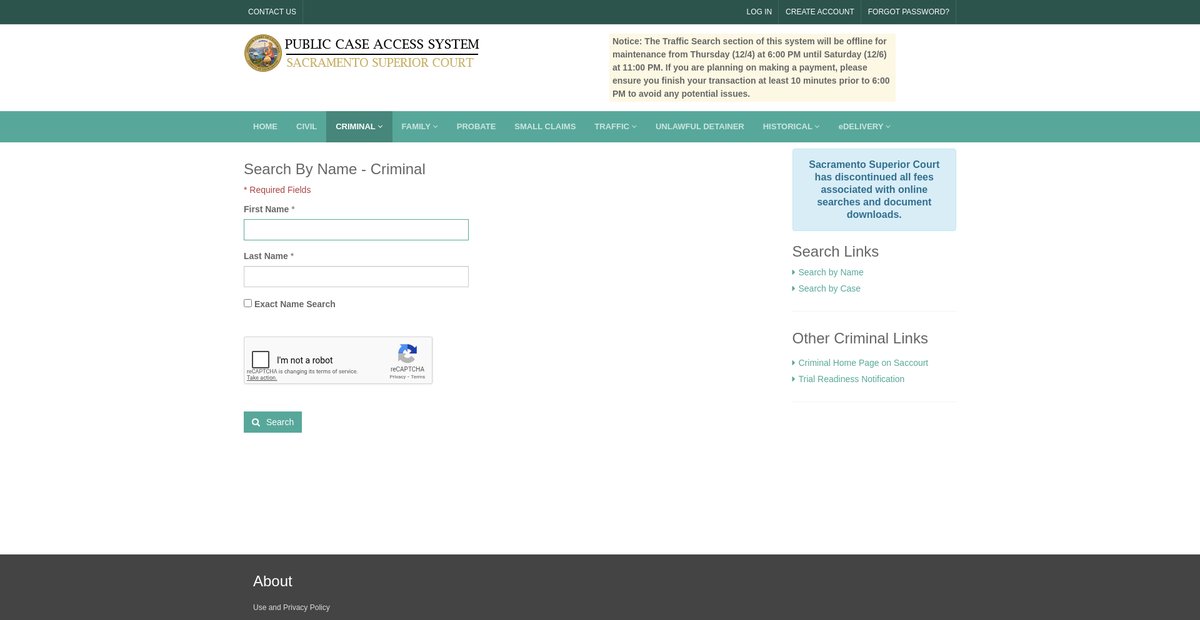The height and width of the screenshot is (620, 1200).
Task: Open the Historical dropdown menu
Action: point(791,127)
